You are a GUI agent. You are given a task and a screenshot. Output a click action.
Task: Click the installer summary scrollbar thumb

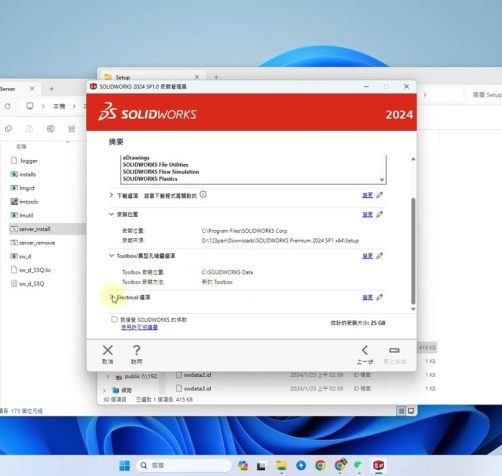413,251
